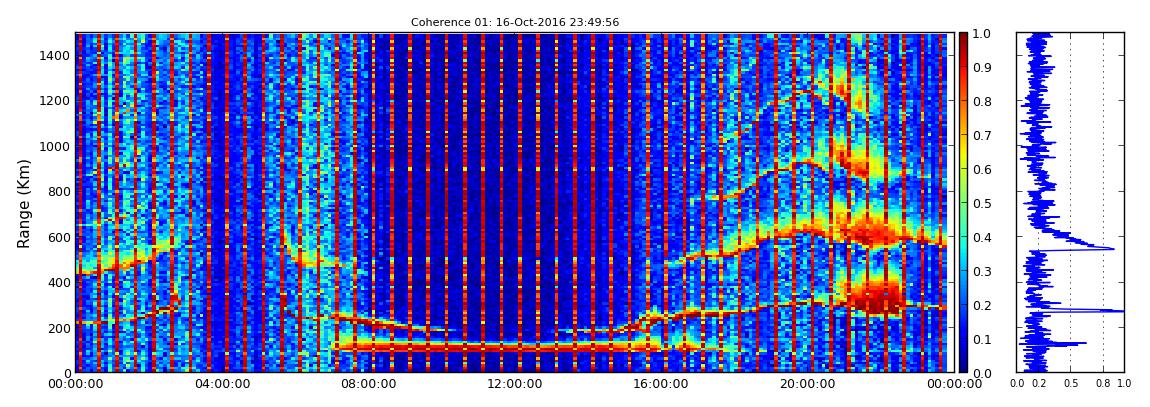
Task: Click the 400 range tick label
Action: click(x=58, y=282)
